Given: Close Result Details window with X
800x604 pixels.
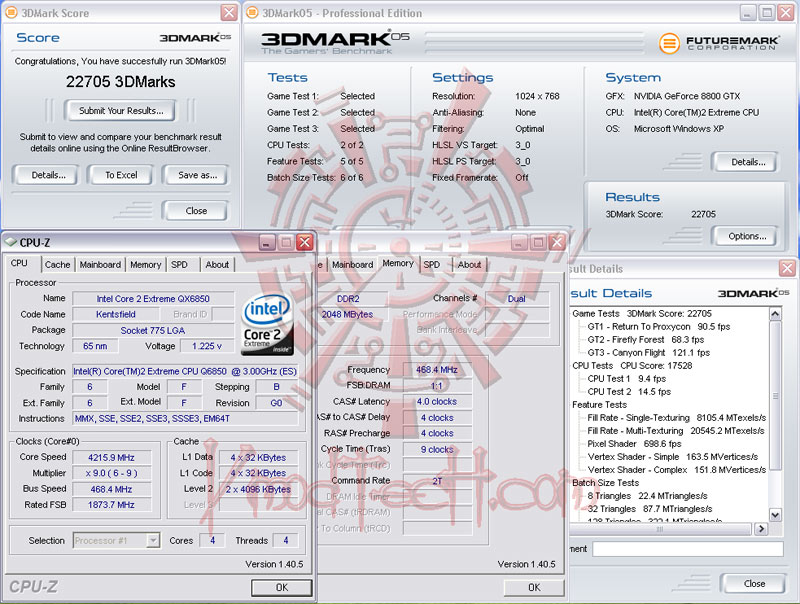Looking at the screenshot, I should 787,268.
